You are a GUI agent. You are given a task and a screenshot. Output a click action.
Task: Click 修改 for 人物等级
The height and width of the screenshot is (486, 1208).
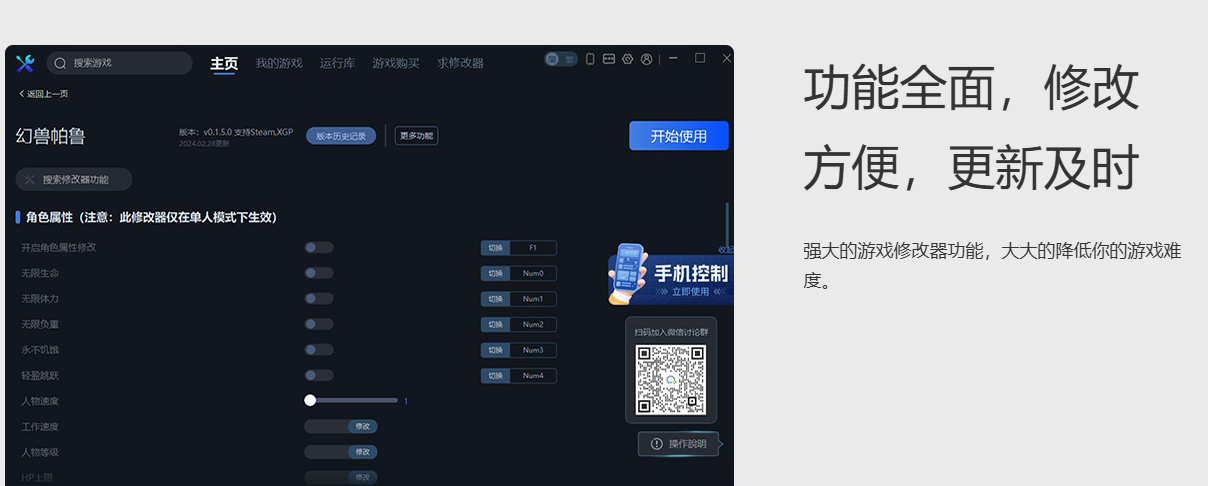362,452
